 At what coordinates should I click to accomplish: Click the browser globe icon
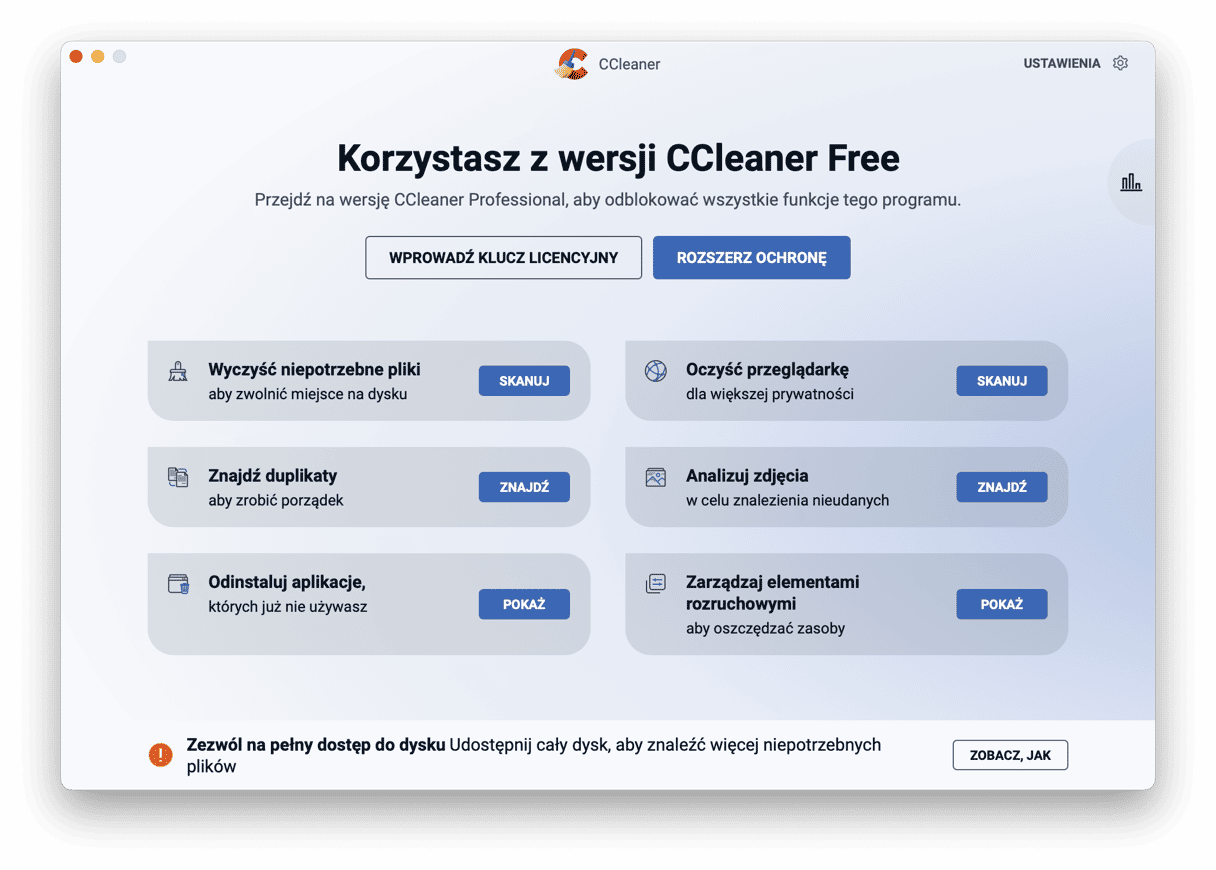coord(655,371)
